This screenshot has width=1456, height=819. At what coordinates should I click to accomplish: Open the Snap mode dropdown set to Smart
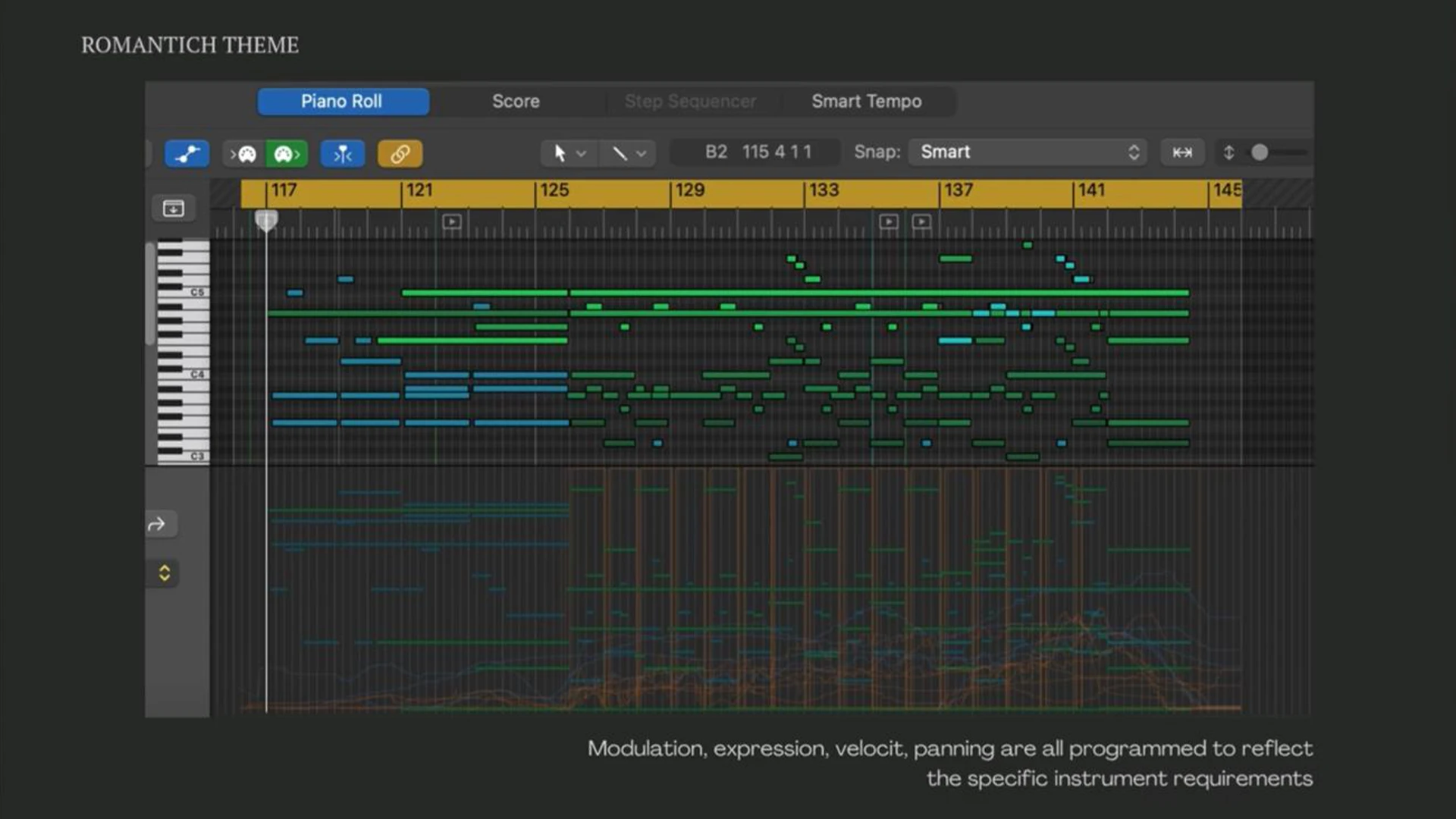click(1028, 152)
